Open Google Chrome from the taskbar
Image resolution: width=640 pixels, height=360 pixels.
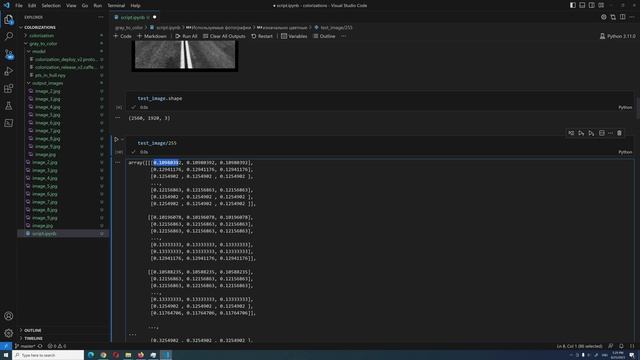coord(103,355)
